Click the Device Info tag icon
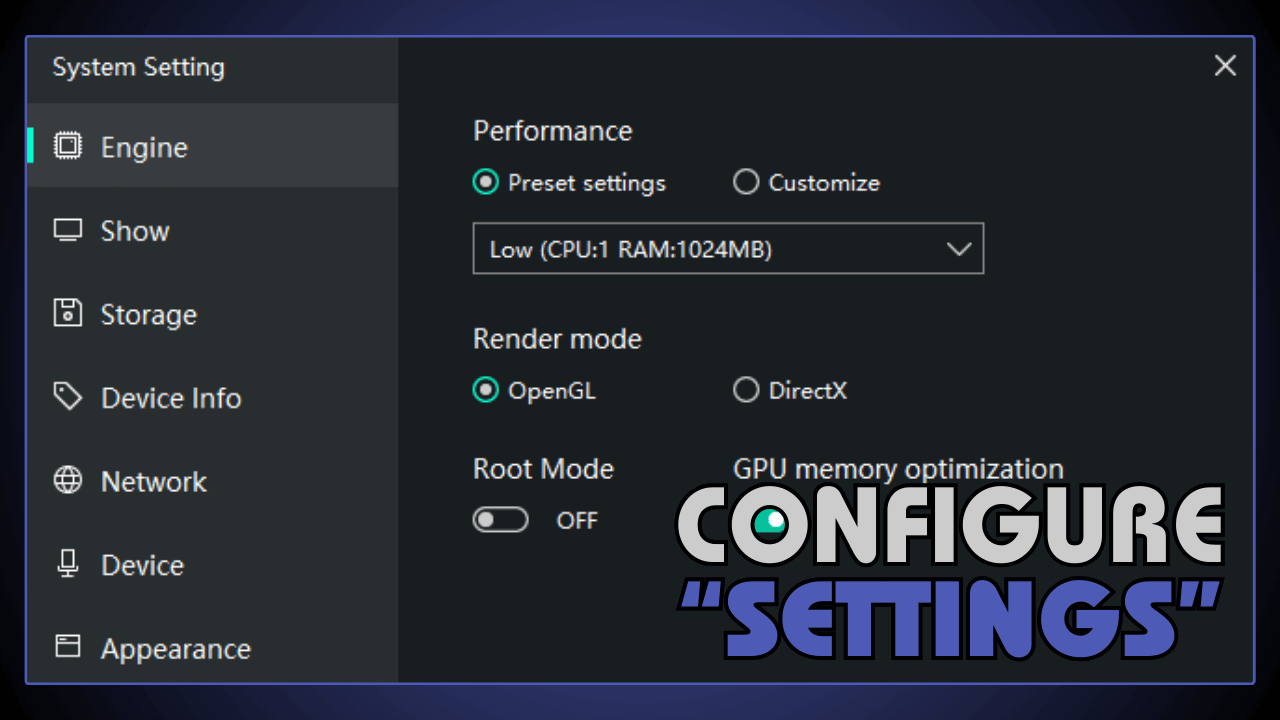This screenshot has height=720, width=1280. tap(66, 397)
